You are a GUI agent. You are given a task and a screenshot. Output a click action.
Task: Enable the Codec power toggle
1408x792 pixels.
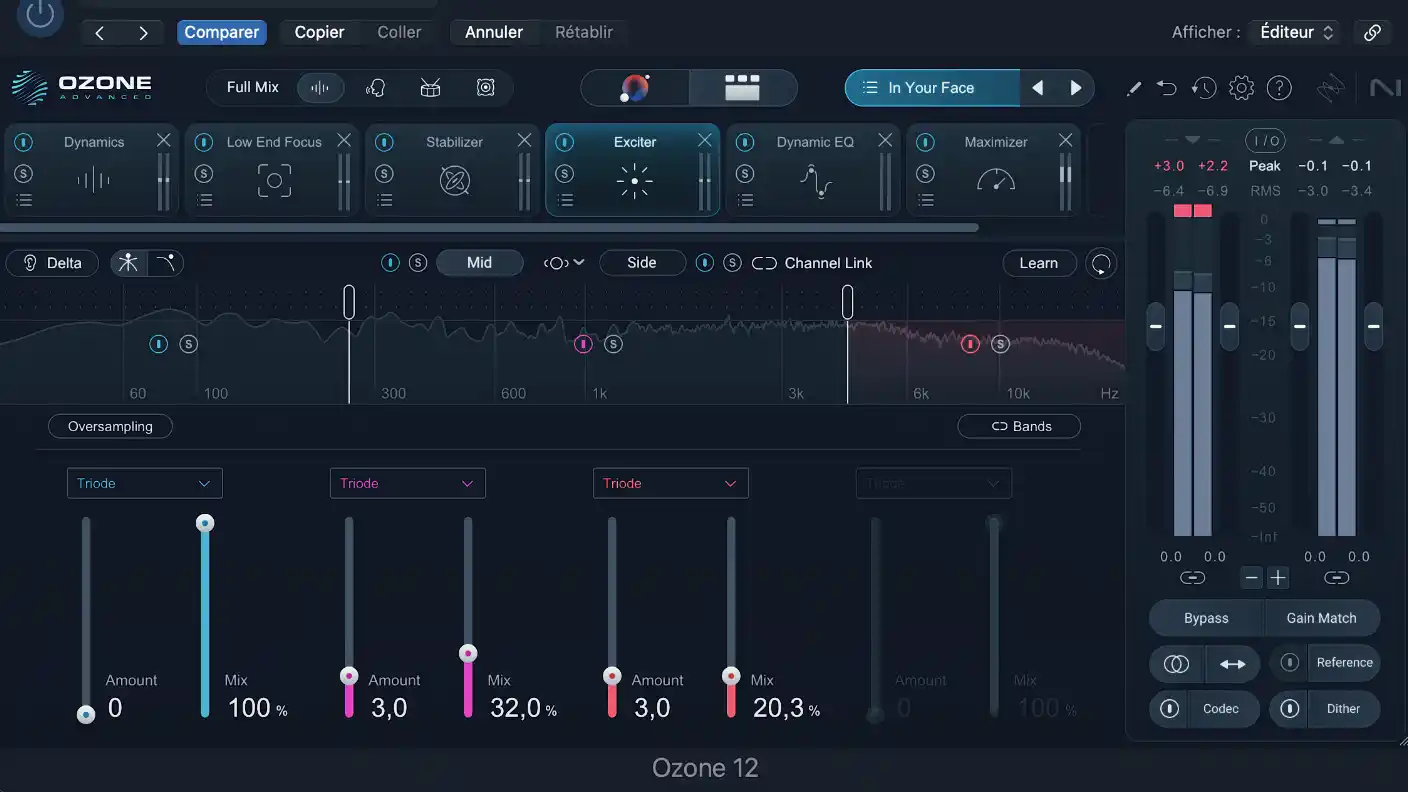(1169, 709)
